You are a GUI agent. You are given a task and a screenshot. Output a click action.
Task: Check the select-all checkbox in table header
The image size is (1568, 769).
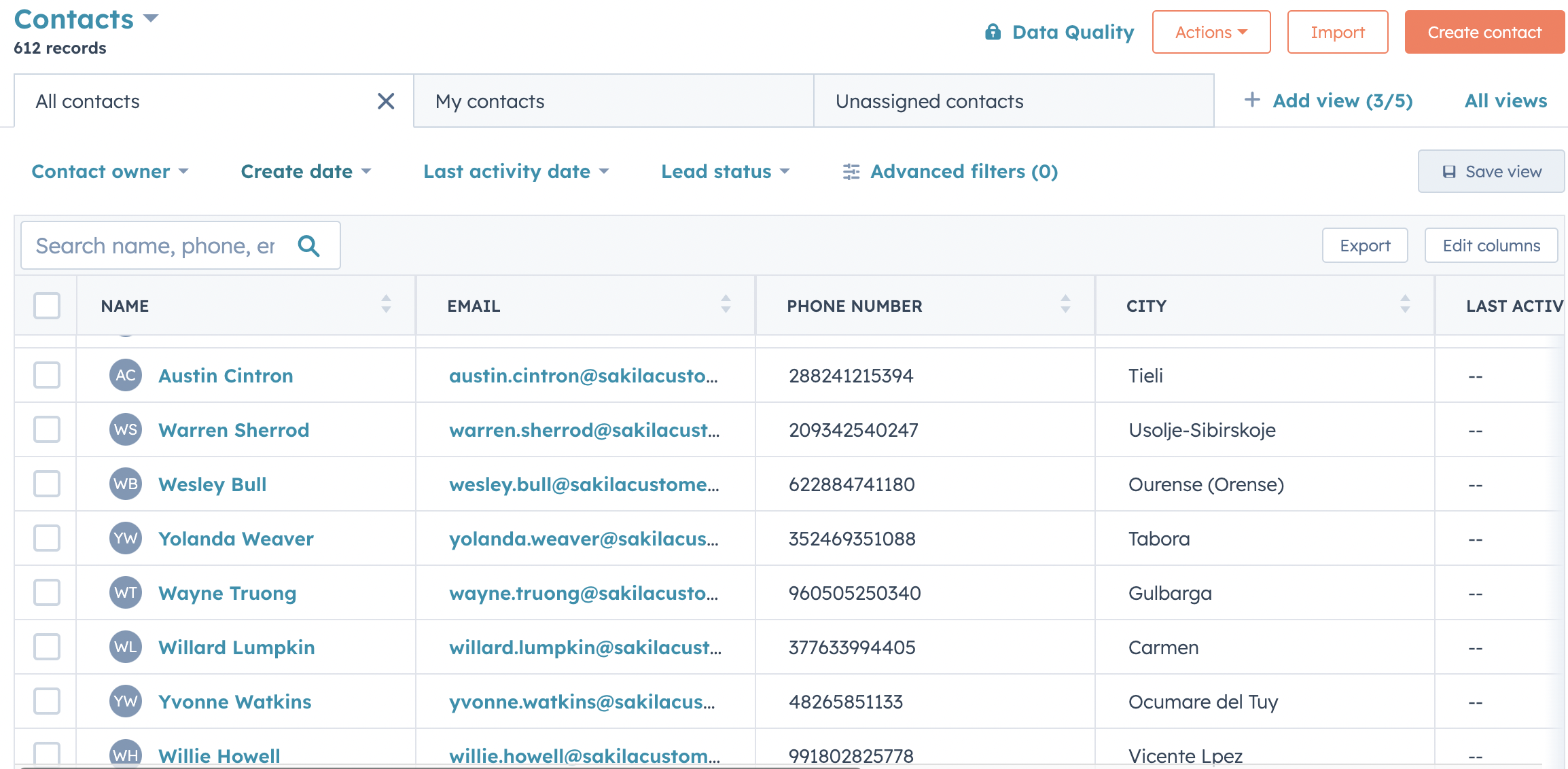coord(46,306)
